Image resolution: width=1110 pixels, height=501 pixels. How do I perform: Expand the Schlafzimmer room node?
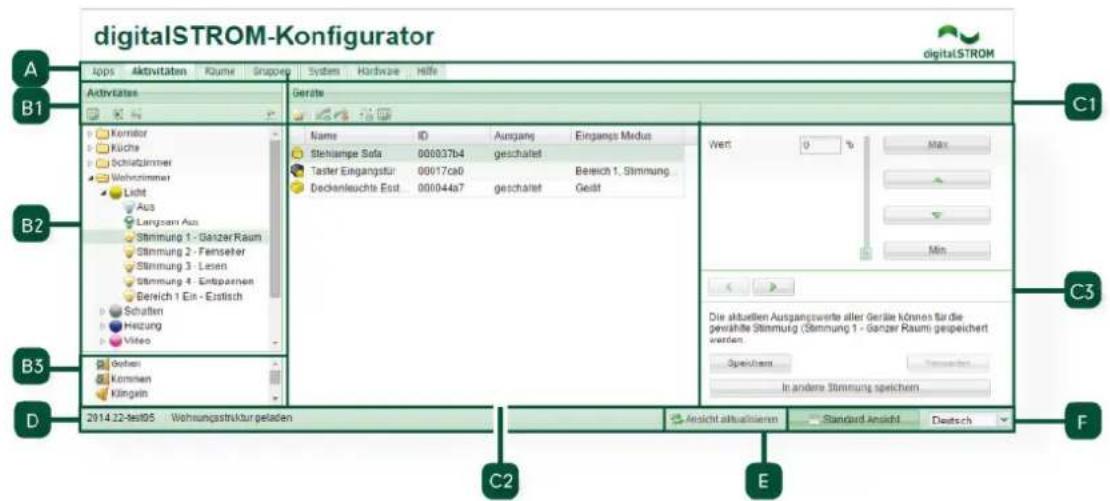(90, 163)
